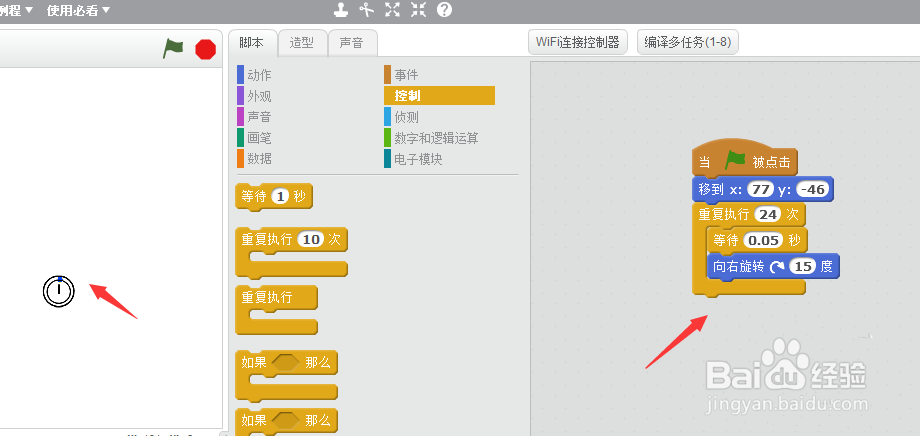Click the 等待 1 秒 palette block
Viewport: 920px width, 436px height.
(273, 197)
